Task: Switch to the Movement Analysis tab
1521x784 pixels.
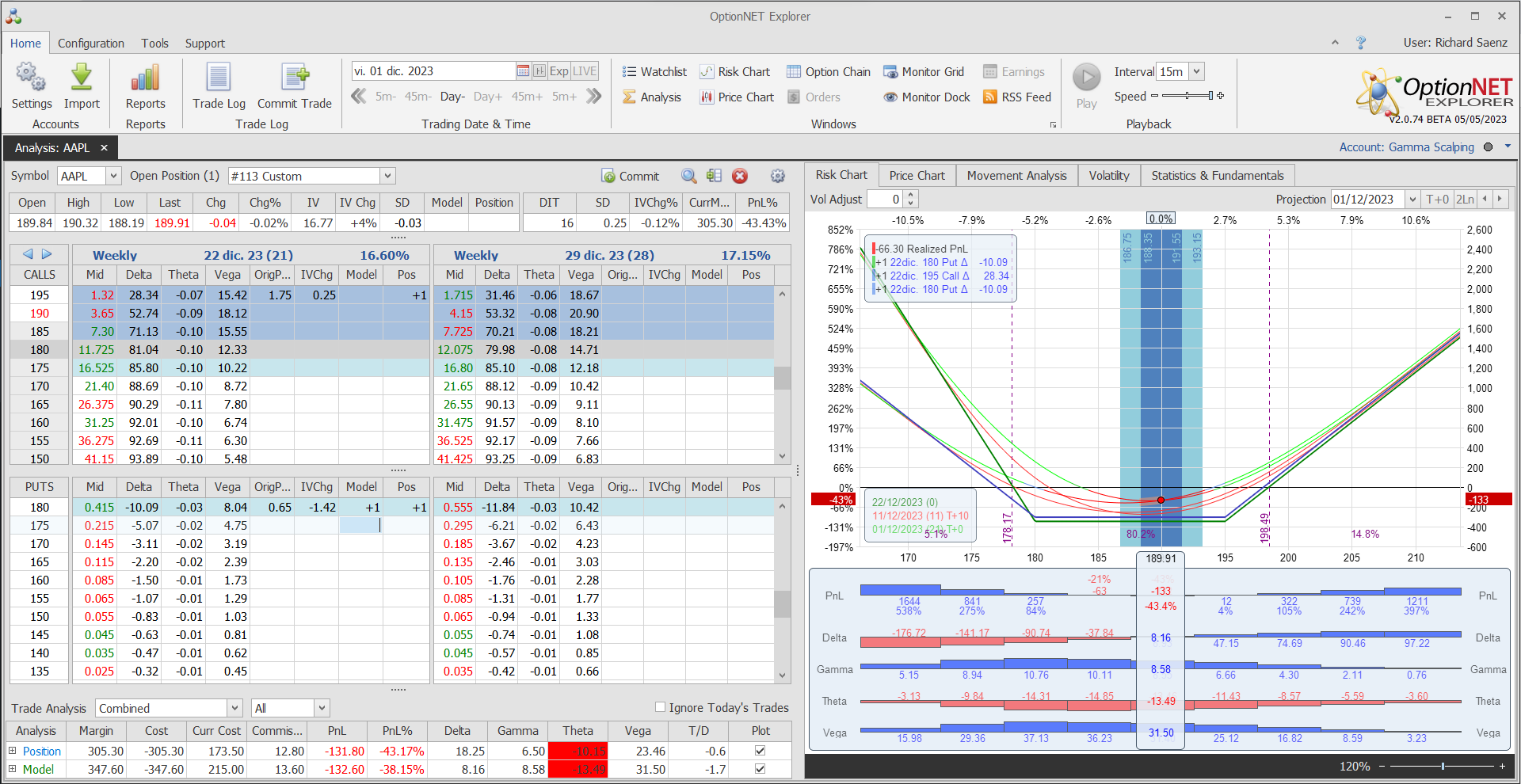Action: coord(1016,175)
